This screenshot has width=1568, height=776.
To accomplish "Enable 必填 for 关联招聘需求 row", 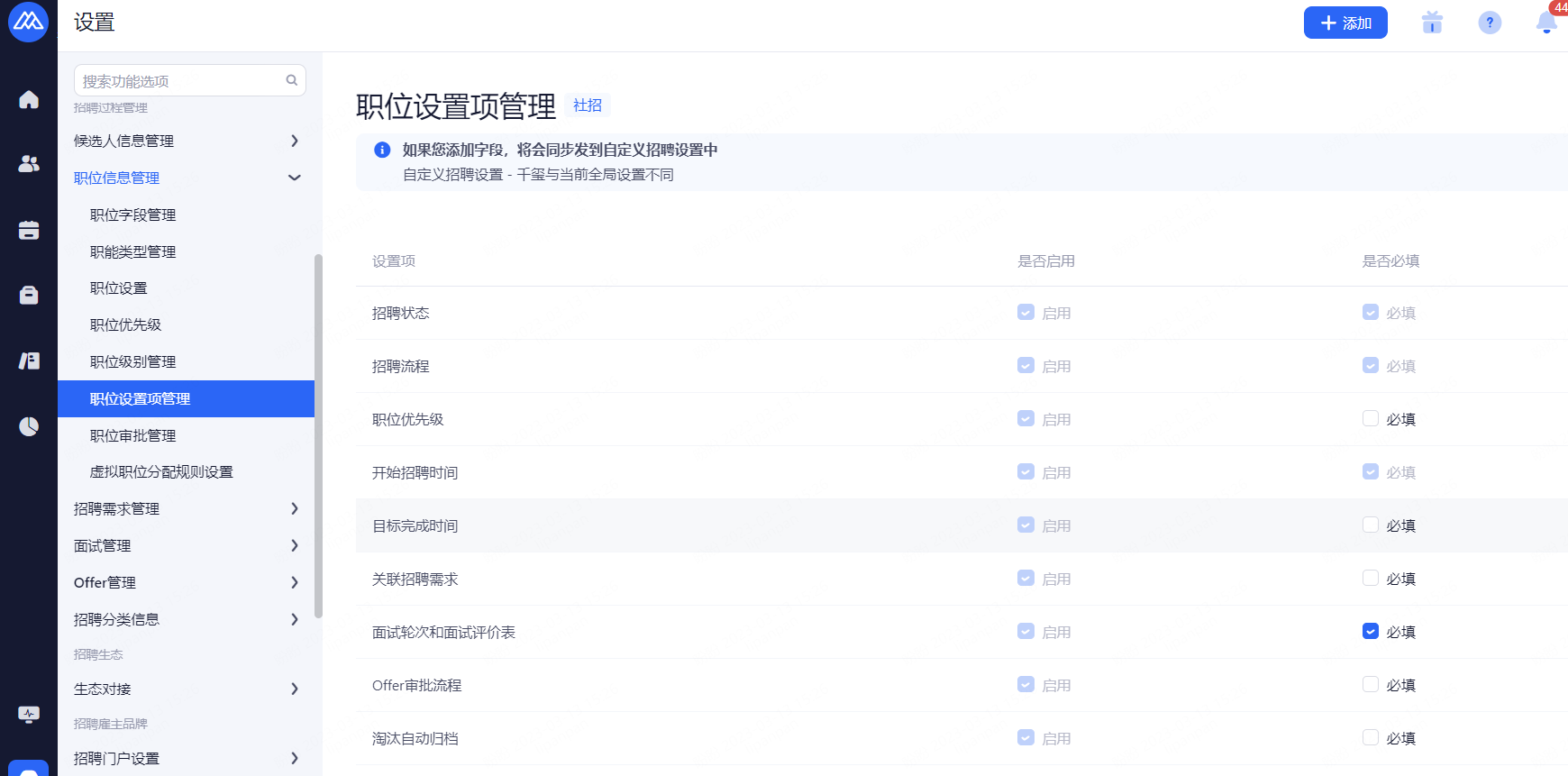I will (x=1370, y=579).
